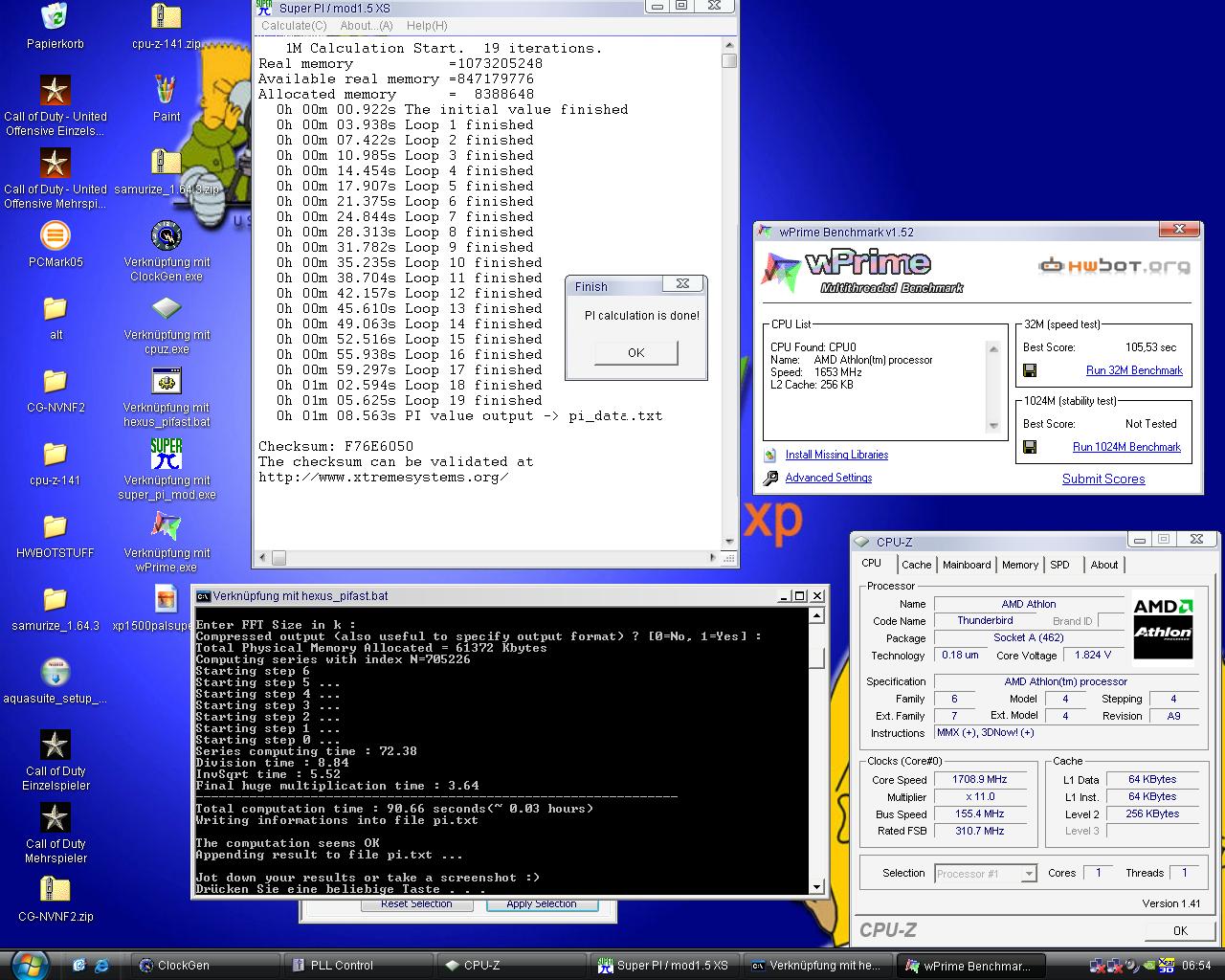
Task: Click the Reset Selection button
Action: coord(416,903)
